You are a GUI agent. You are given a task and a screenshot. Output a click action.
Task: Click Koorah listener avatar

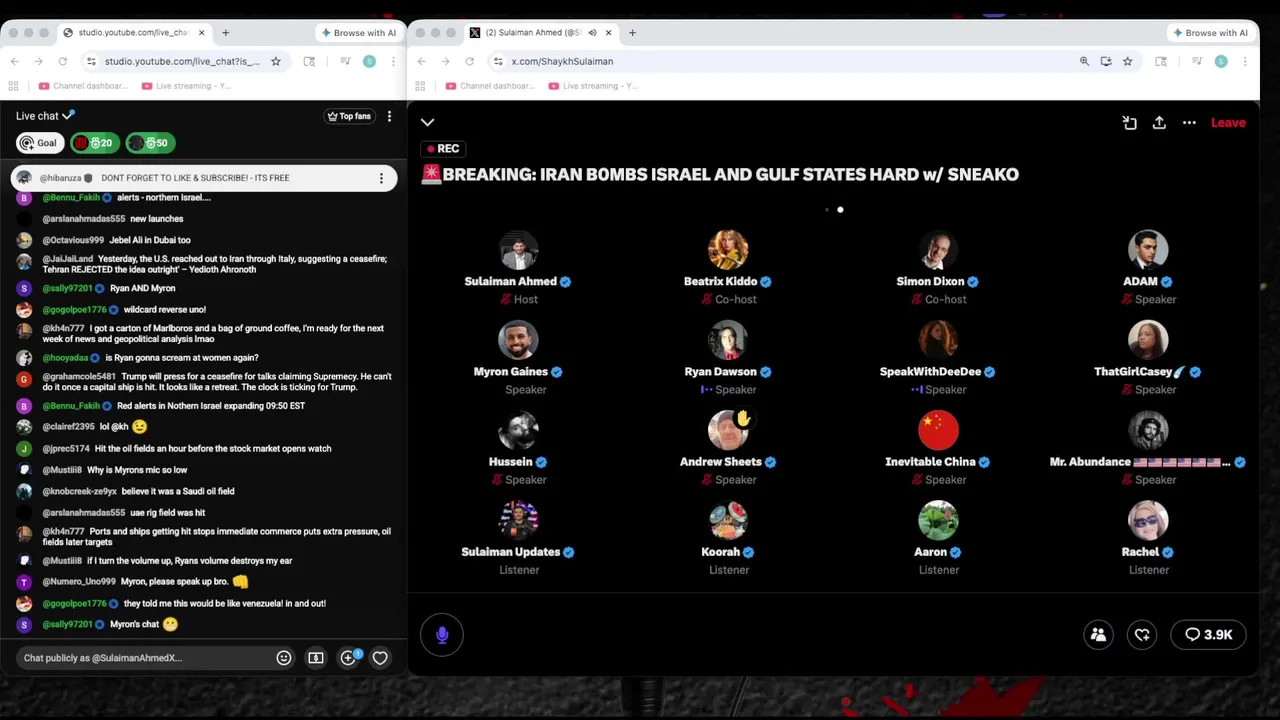click(x=728, y=520)
